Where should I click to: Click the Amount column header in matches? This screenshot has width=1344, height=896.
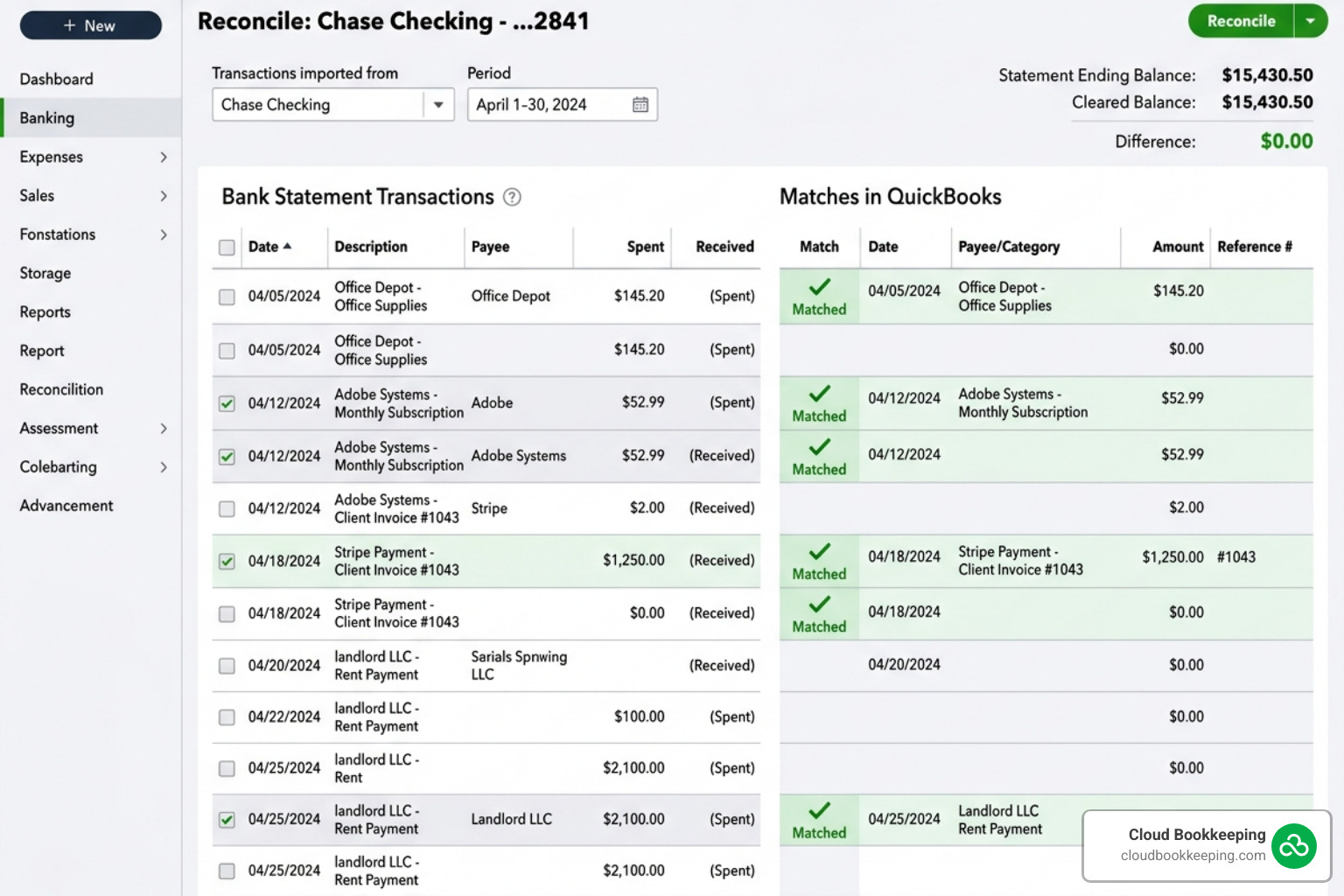pos(1178,247)
